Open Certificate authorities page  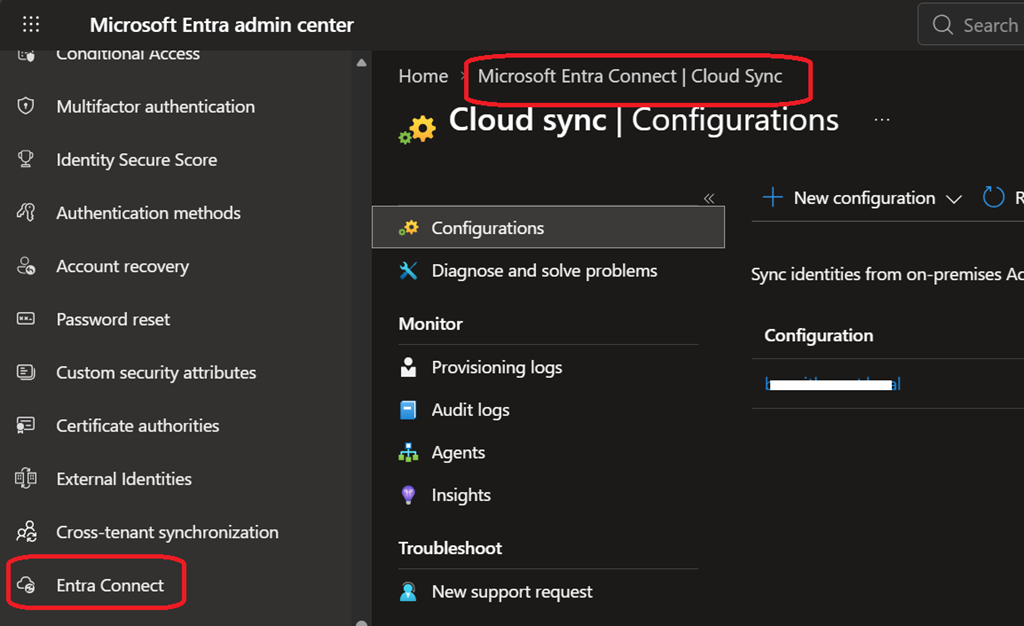click(137, 426)
